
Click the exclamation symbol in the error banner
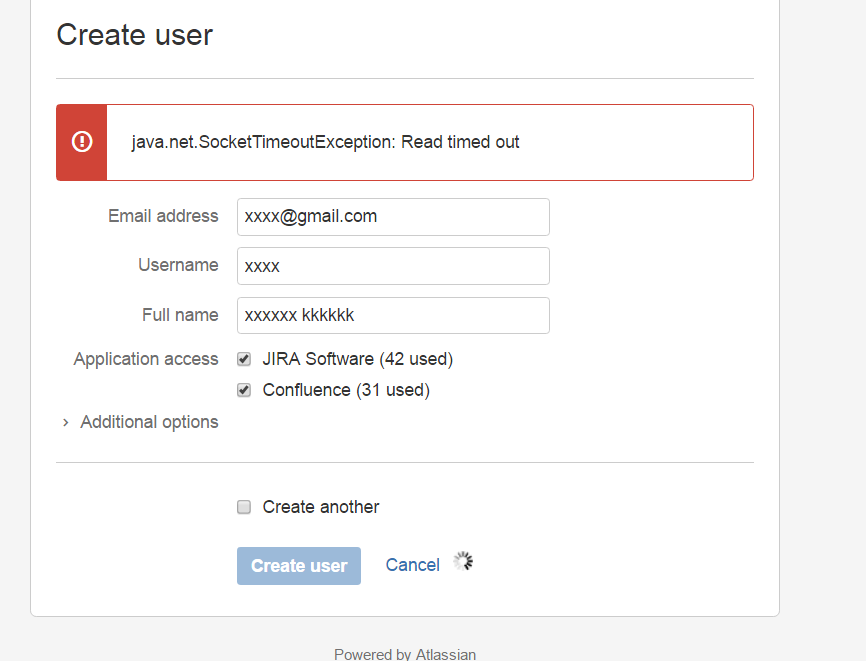tap(81, 142)
